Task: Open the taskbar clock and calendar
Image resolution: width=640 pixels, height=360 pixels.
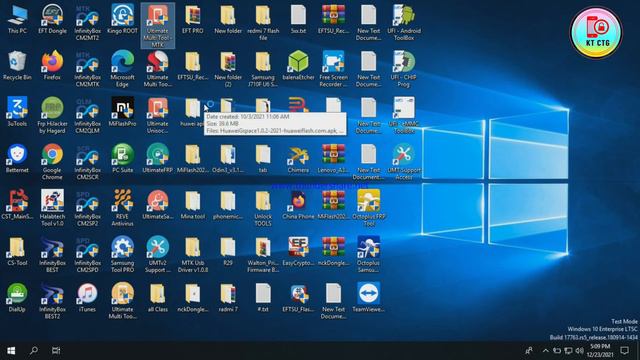Action: click(600, 351)
